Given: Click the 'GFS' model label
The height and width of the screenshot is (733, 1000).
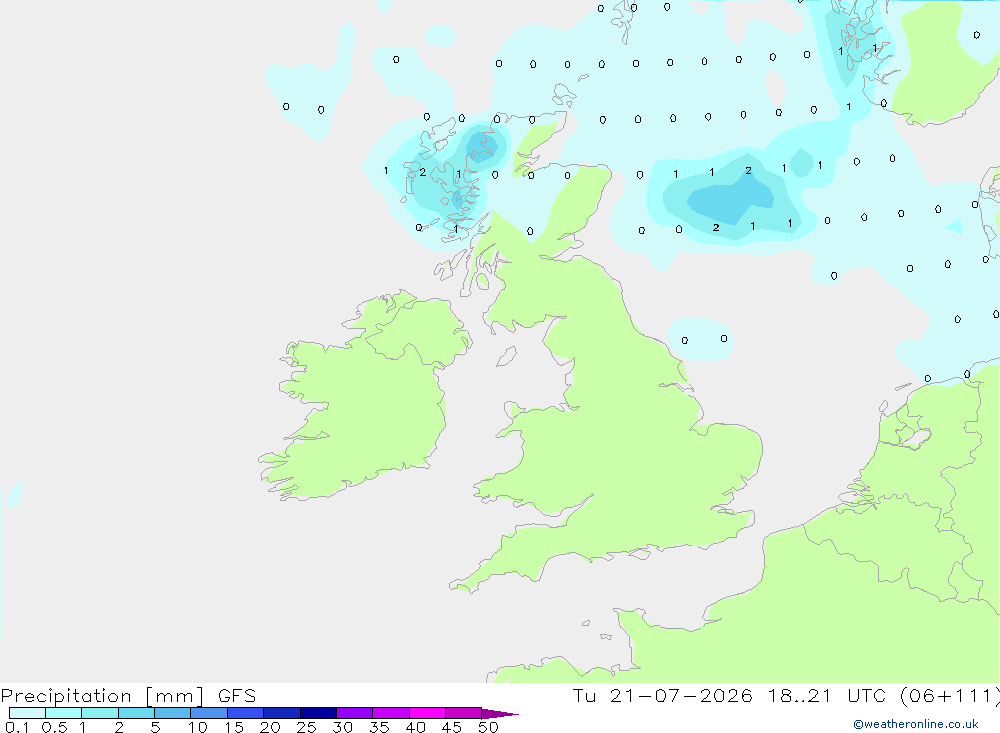Looking at the screenshot, I should (237, 695).
